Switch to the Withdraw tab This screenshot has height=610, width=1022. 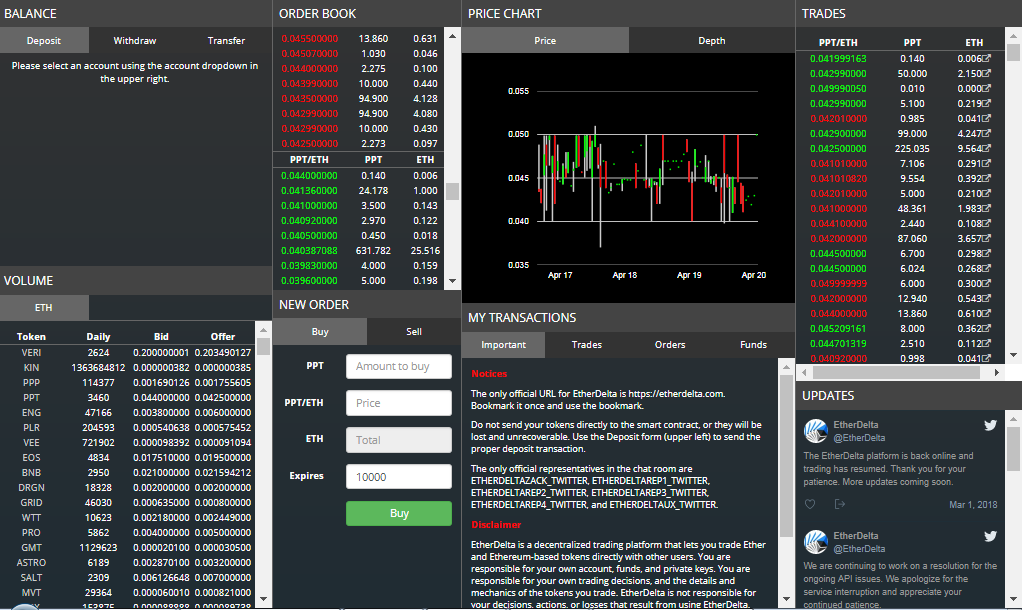[134, 40]
